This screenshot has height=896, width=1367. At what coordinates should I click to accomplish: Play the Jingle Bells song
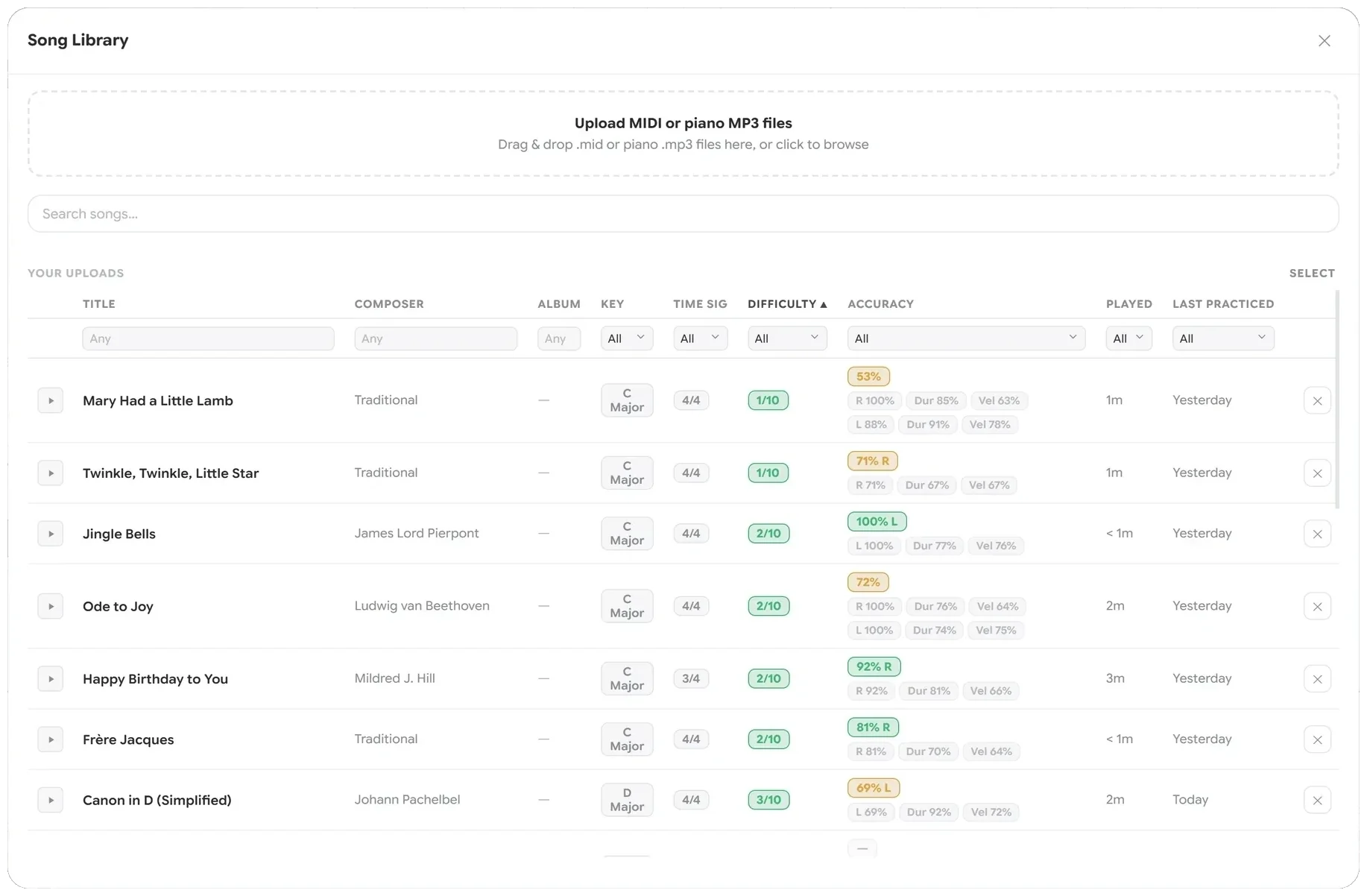click(x=51, y=534)
